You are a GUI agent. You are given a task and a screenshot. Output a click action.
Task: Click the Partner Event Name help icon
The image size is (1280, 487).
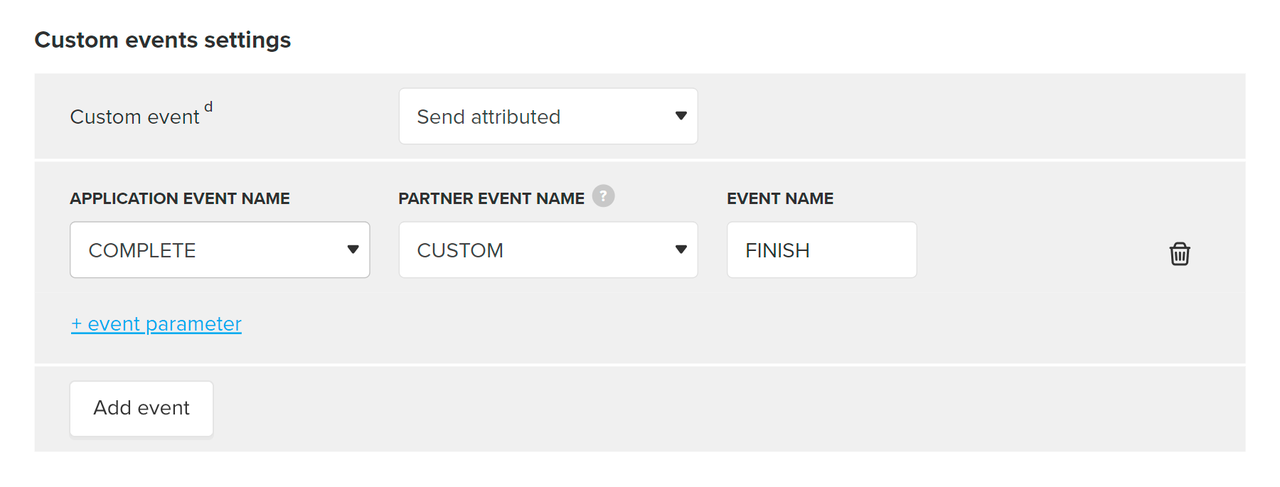[x=603, y=196]
